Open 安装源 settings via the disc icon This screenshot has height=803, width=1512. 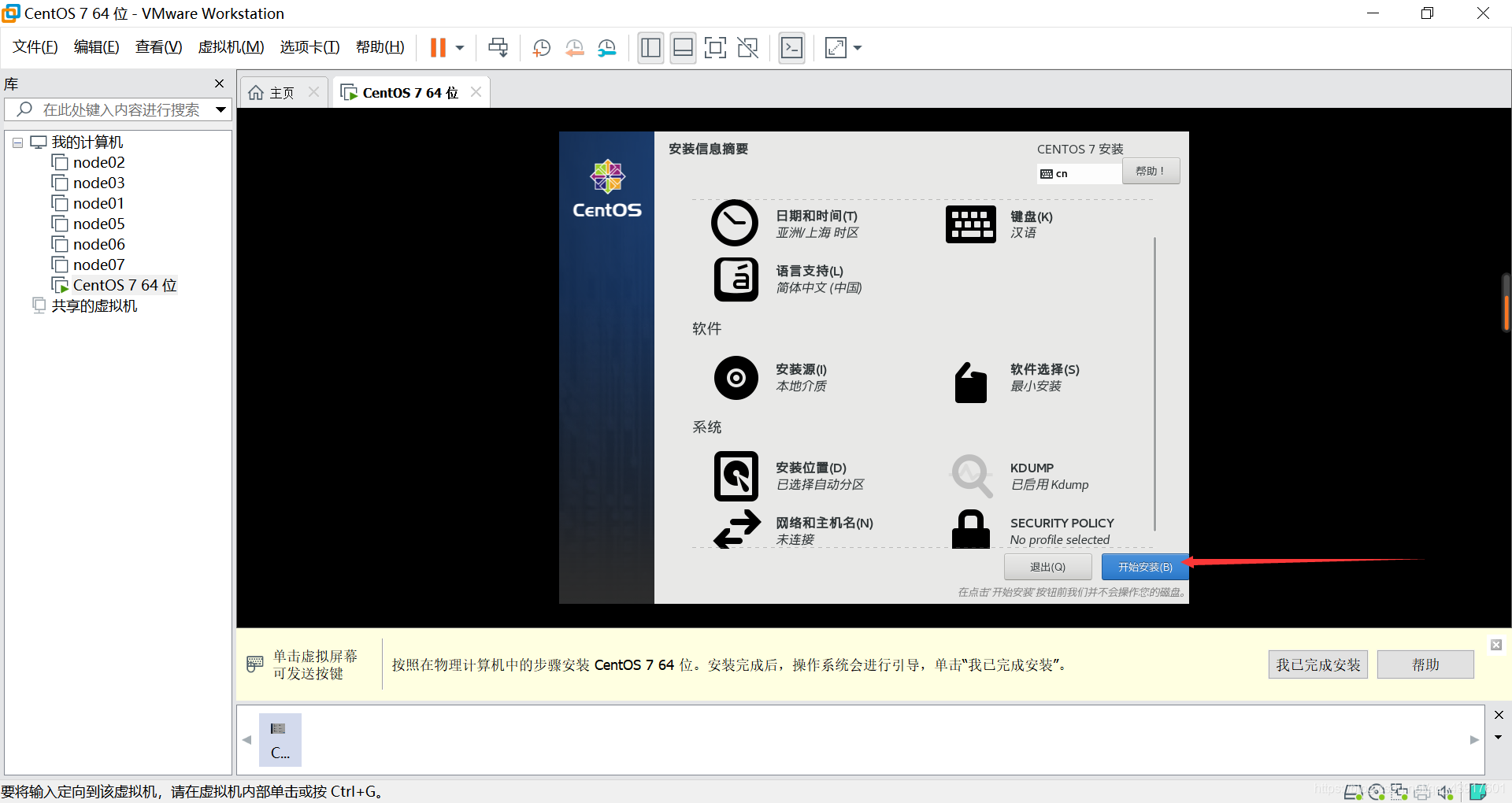coord(736,378)
